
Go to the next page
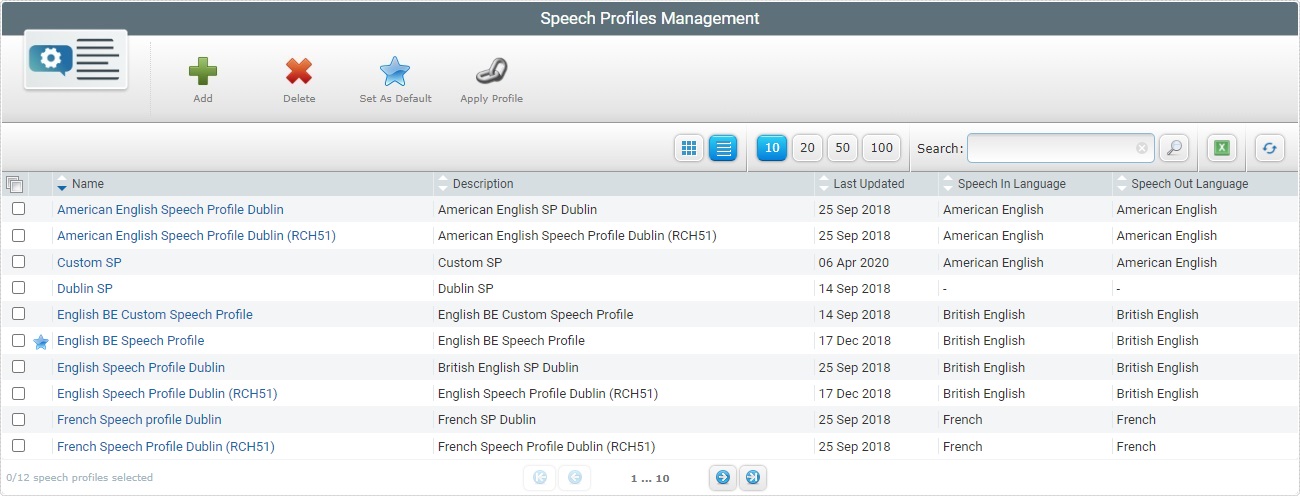(722, 478)
